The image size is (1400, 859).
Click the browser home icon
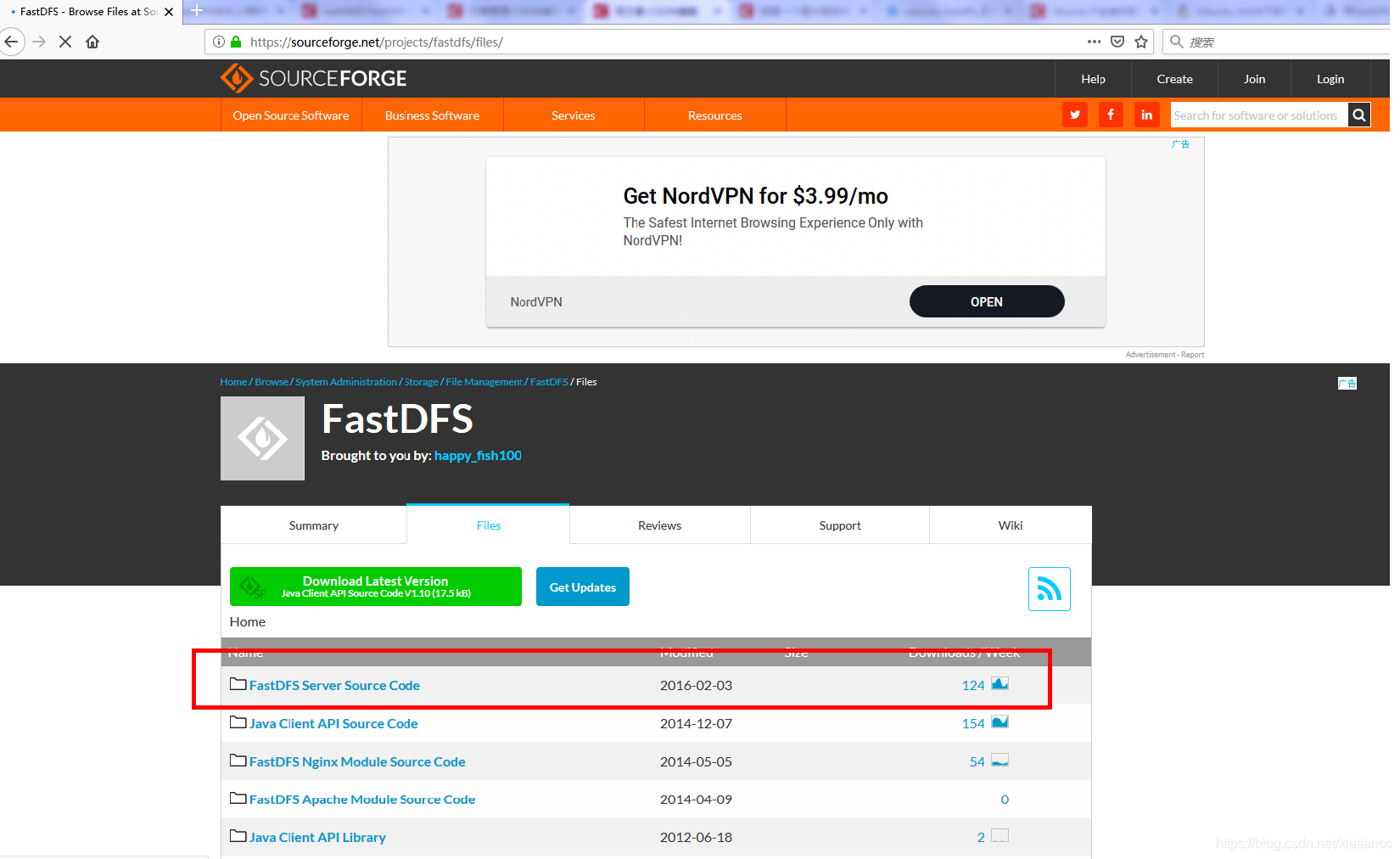coord(92,41)
